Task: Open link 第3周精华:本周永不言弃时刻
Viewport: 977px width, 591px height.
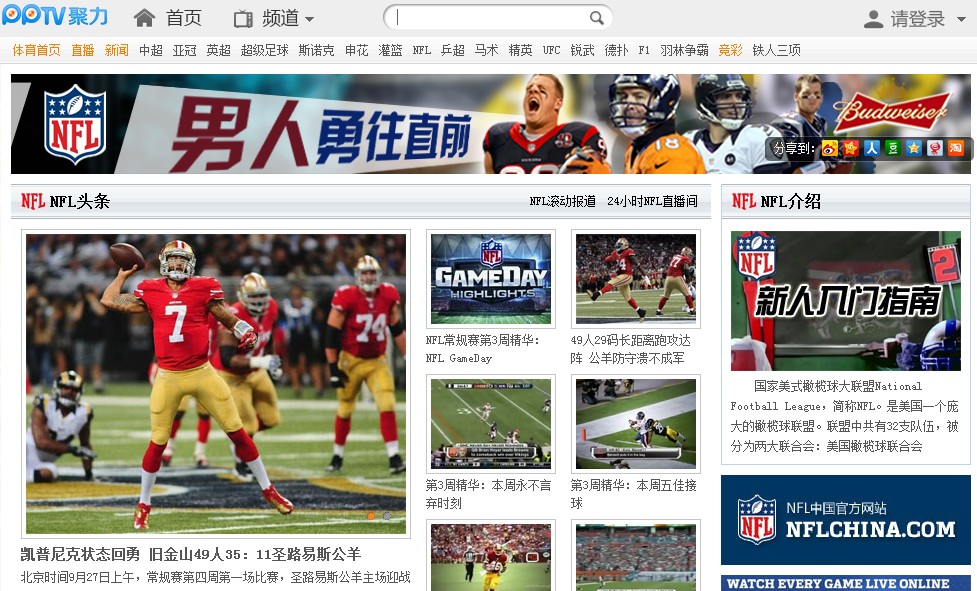Action: click(488, 494)
